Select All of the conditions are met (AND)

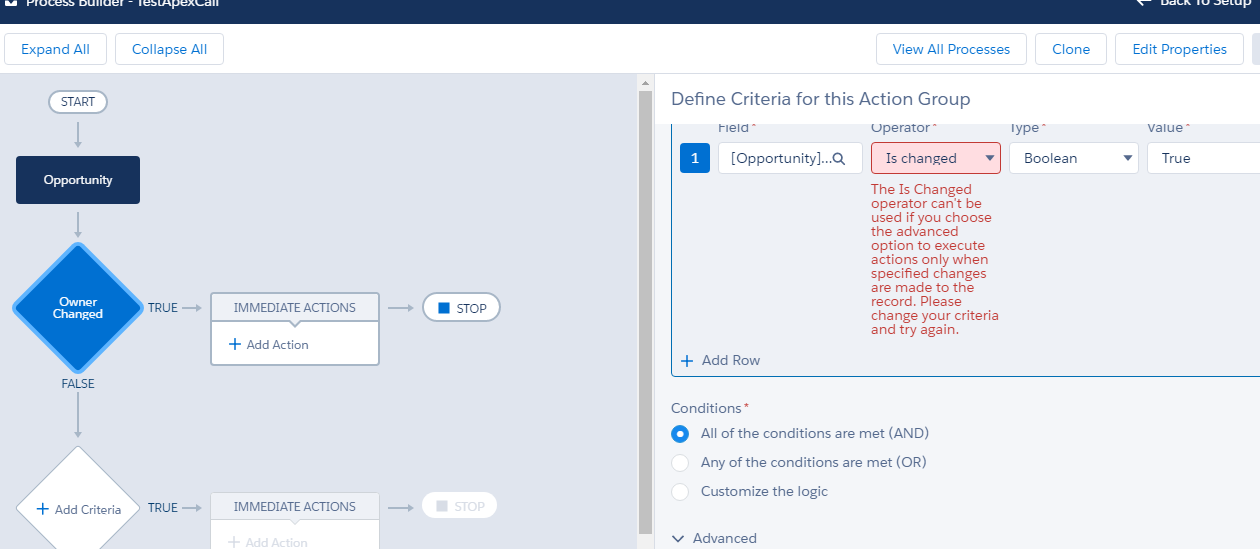[680, 434]
